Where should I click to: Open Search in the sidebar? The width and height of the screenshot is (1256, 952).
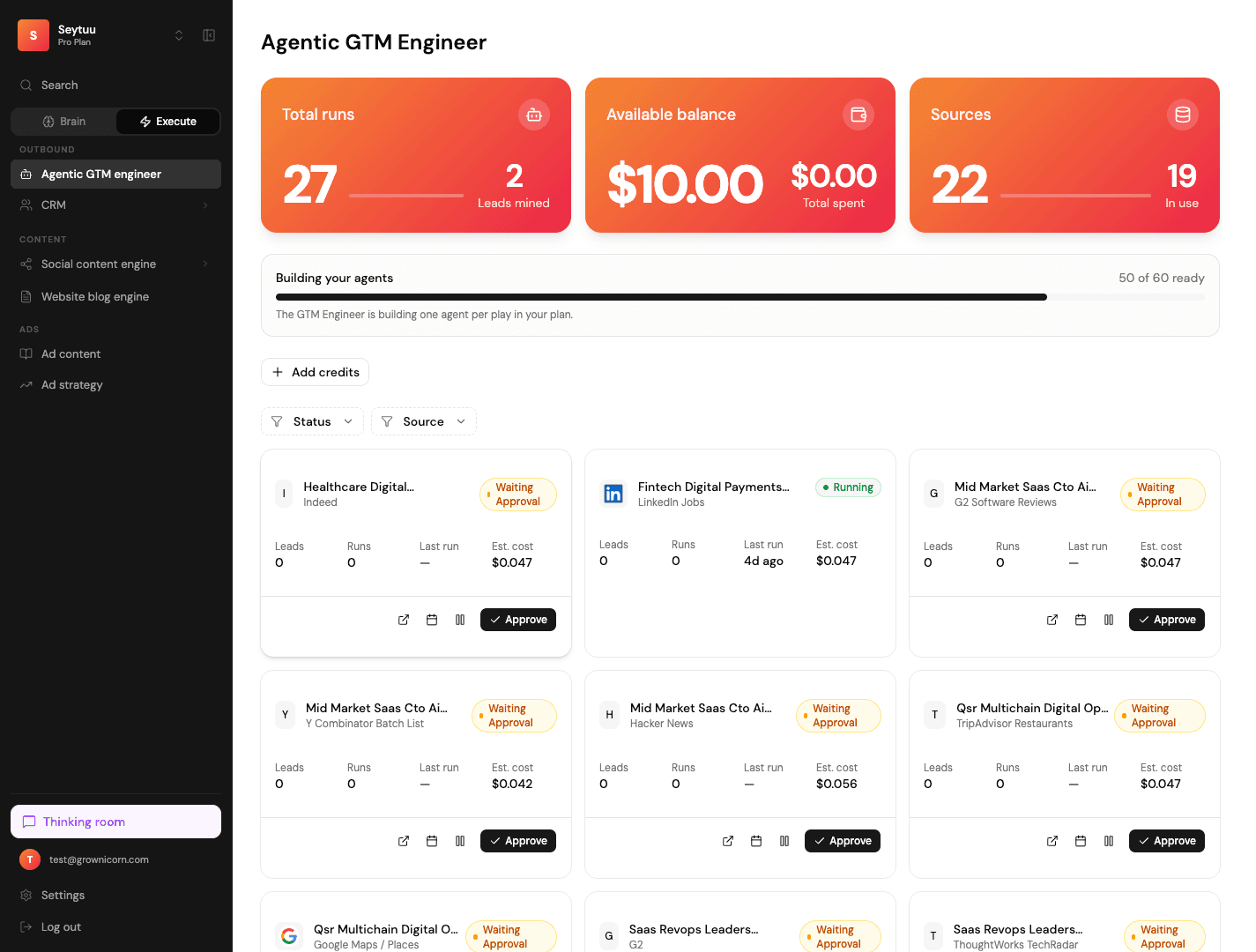(115, 86)
